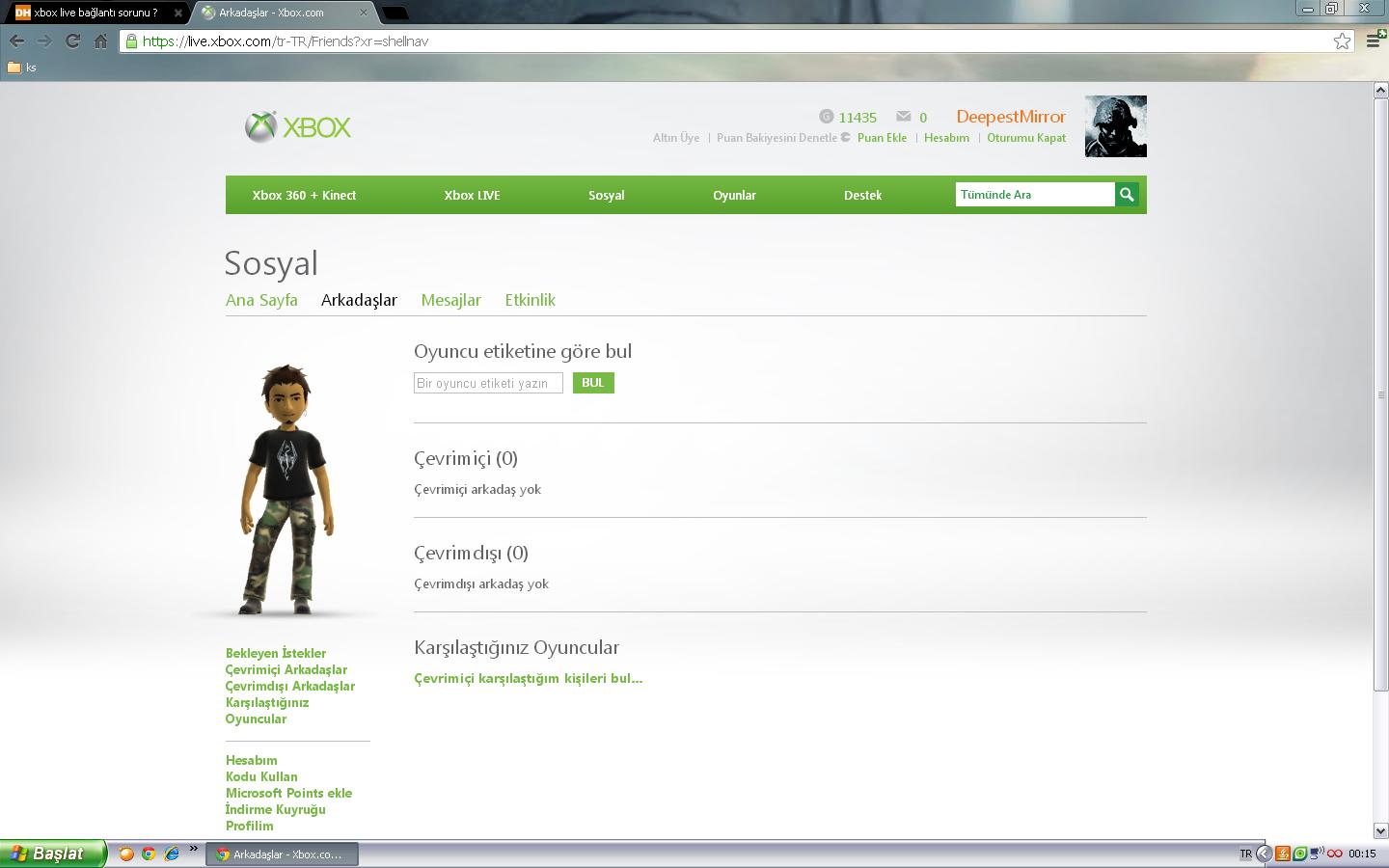Reload the current page
1389x868 pixels.
(72, 41)
